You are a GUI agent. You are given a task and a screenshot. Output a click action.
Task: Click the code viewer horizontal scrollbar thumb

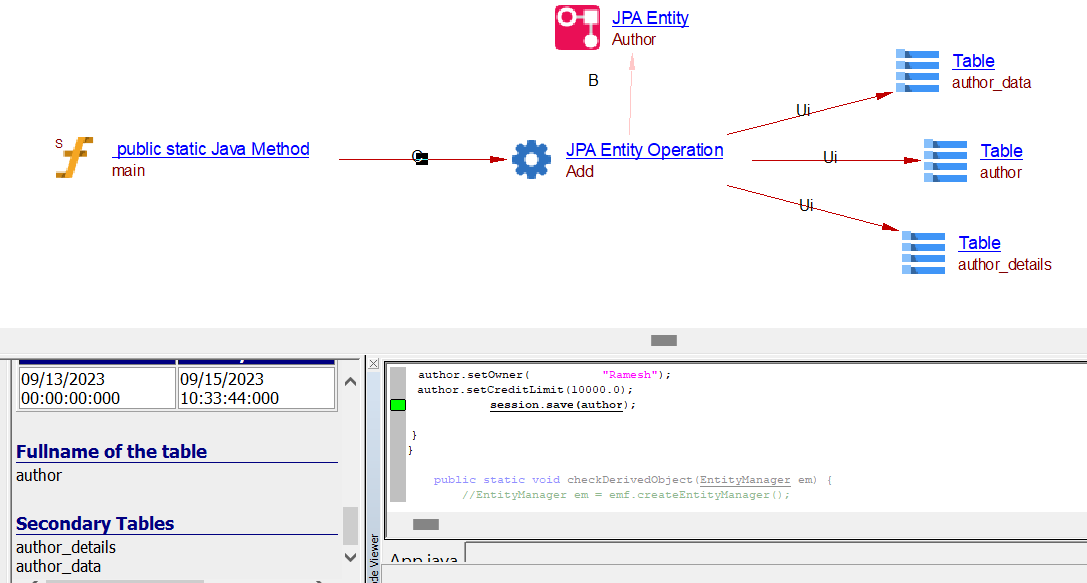click(x=426, y=524)
